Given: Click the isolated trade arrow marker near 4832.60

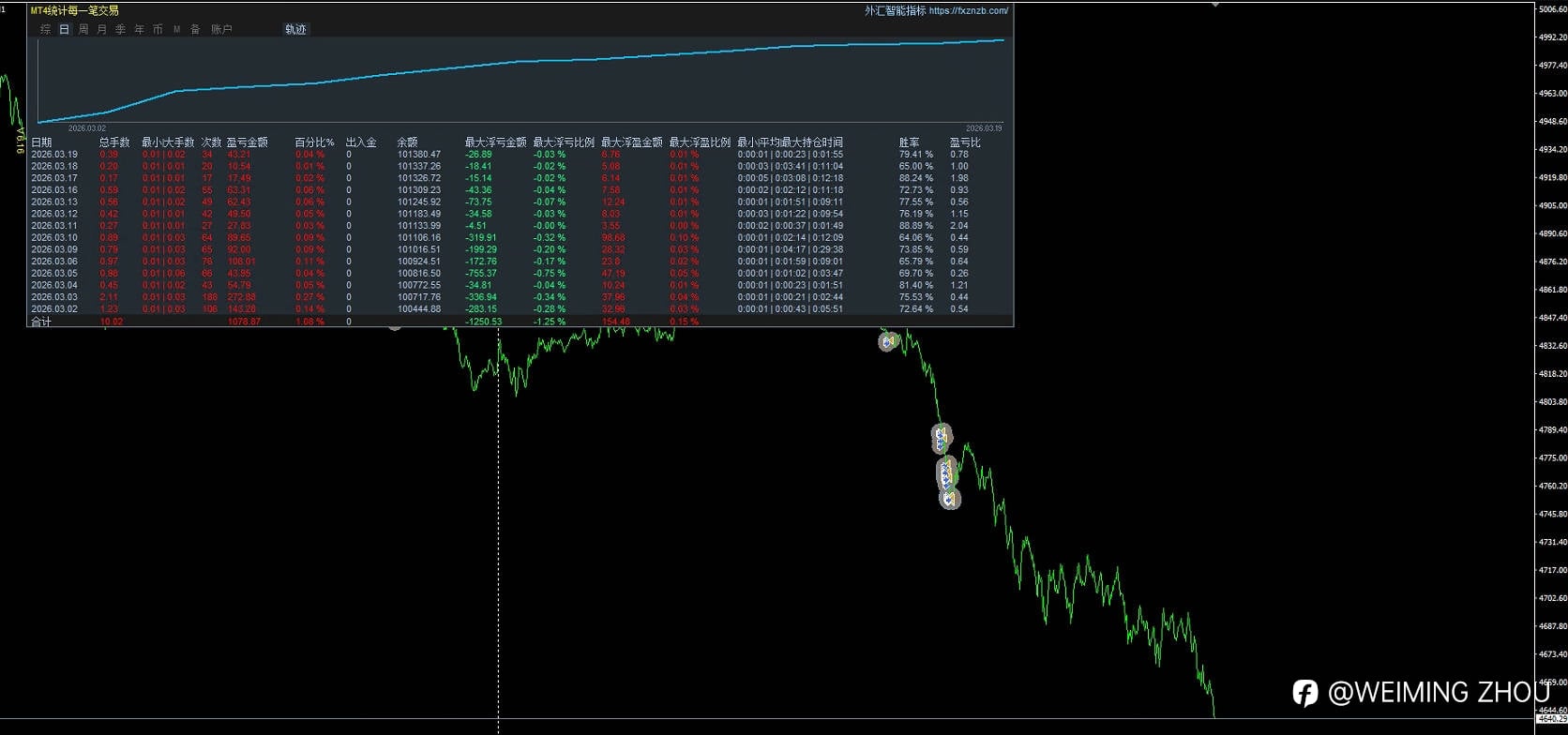Looking at the screenshot, I should 888,342.
